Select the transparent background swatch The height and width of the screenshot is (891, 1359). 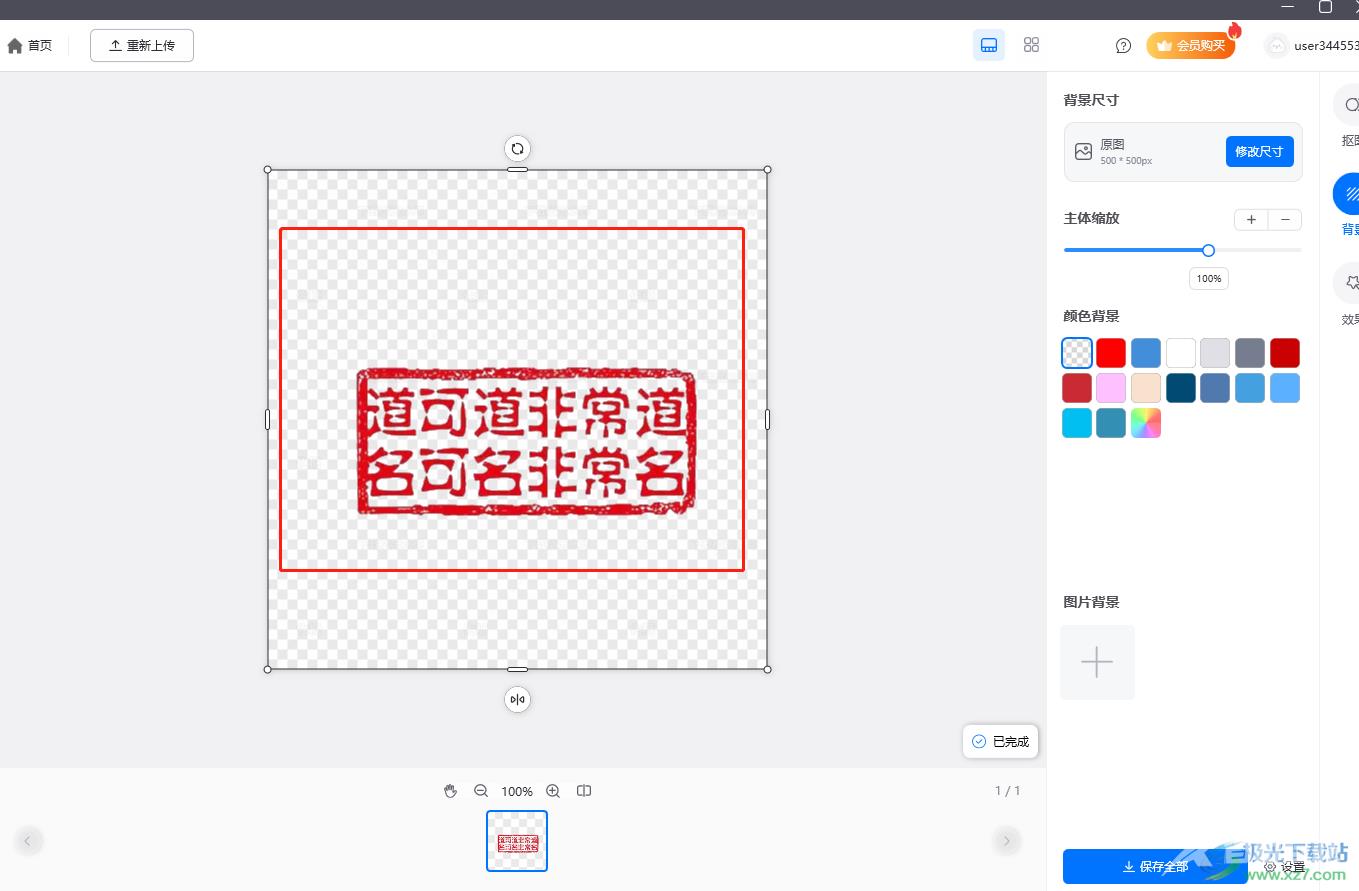[1077, 353]
